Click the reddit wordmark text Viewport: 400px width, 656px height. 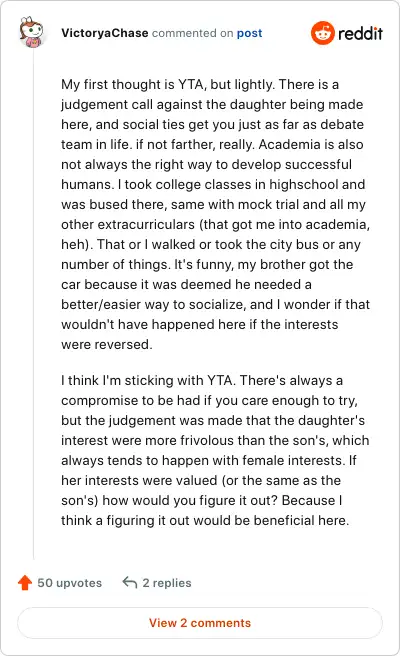point(360,33)
